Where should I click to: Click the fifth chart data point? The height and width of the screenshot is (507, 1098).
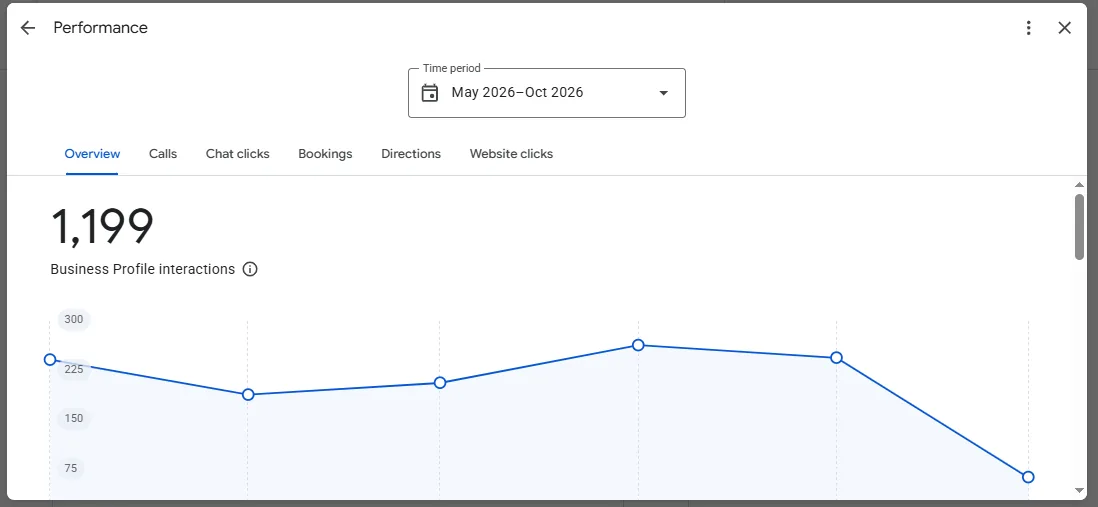[x=836, y=357]
